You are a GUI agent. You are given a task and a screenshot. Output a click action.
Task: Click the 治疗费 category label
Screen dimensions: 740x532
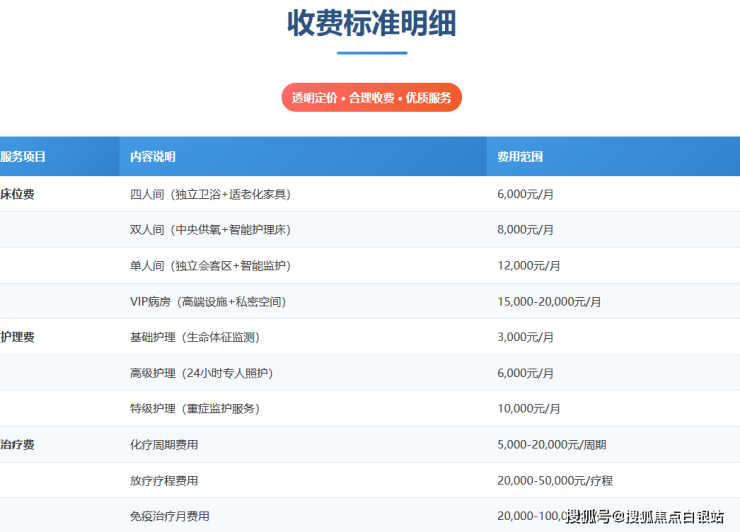[x=18, y=444]
